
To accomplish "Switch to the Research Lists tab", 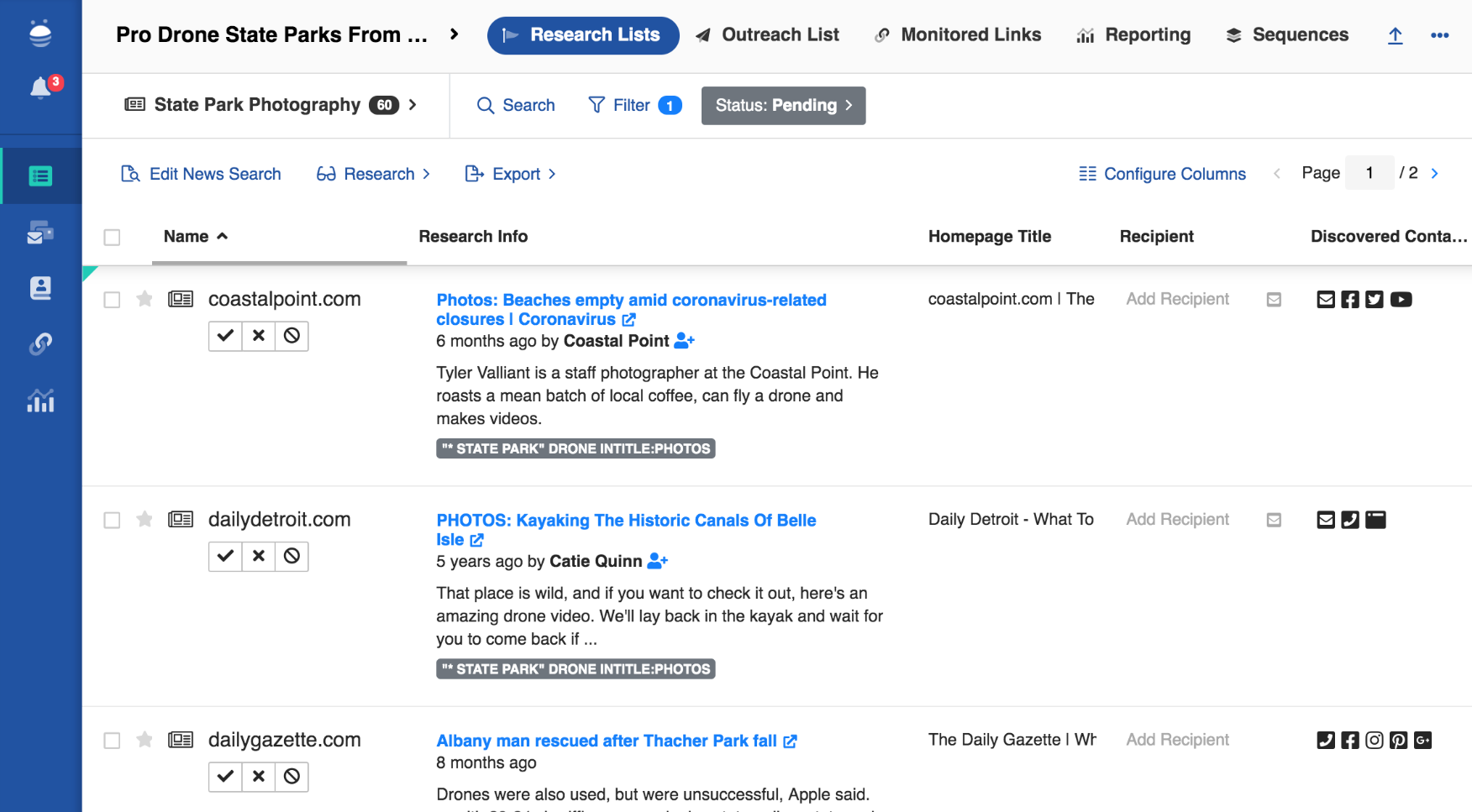I will tap(583, 35).
